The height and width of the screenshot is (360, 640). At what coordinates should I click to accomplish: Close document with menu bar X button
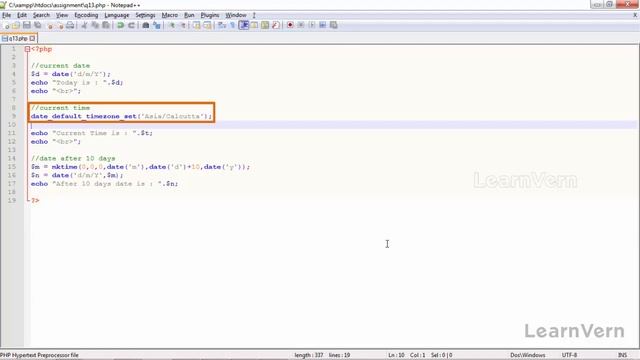tap(635, 15)
